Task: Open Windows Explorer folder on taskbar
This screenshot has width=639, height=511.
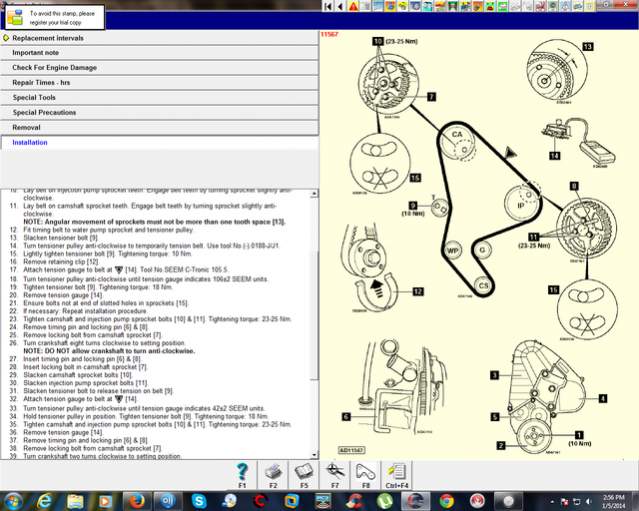Action: [x=75, y=501]
